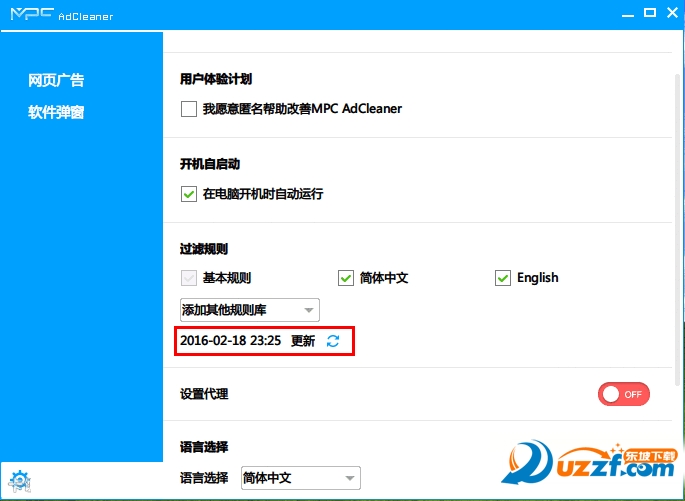The width and height of the screenshot is (685, 501).
Task: Click the 开机自启动 heading
Action: (x=210, y=164)
